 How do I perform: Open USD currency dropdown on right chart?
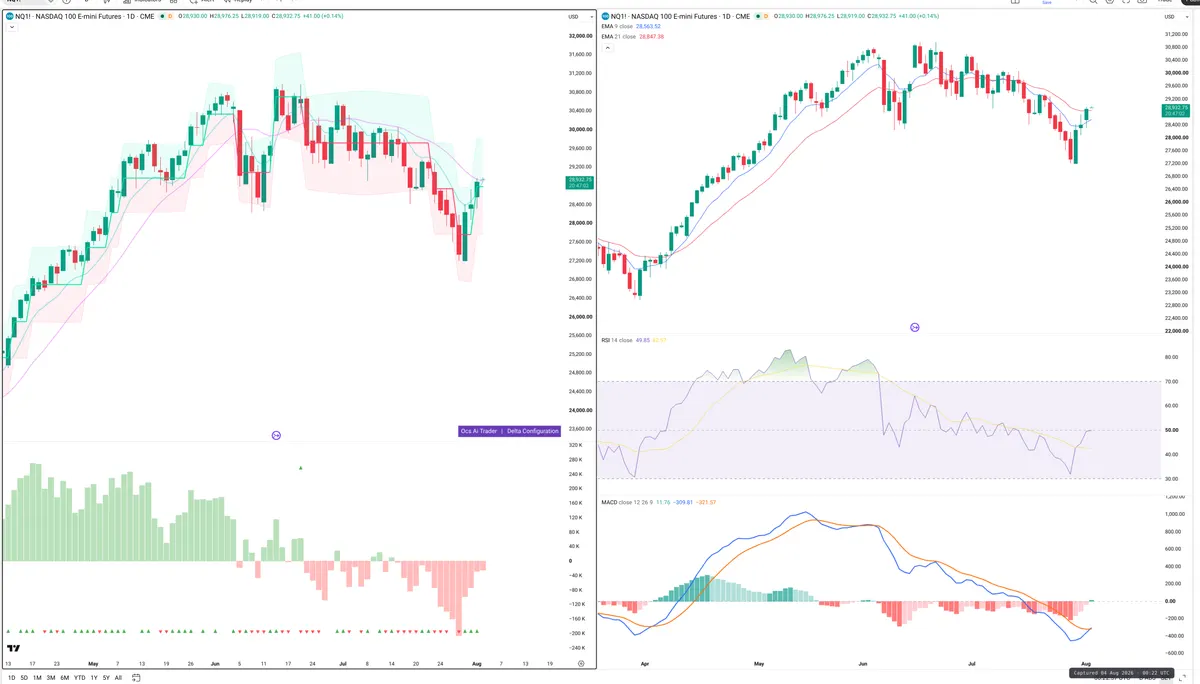point(1176,17)
